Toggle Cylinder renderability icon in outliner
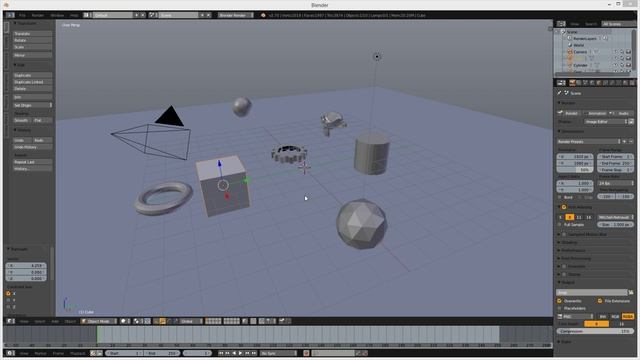The image size is (640, 360). click(x=628, y=65)
